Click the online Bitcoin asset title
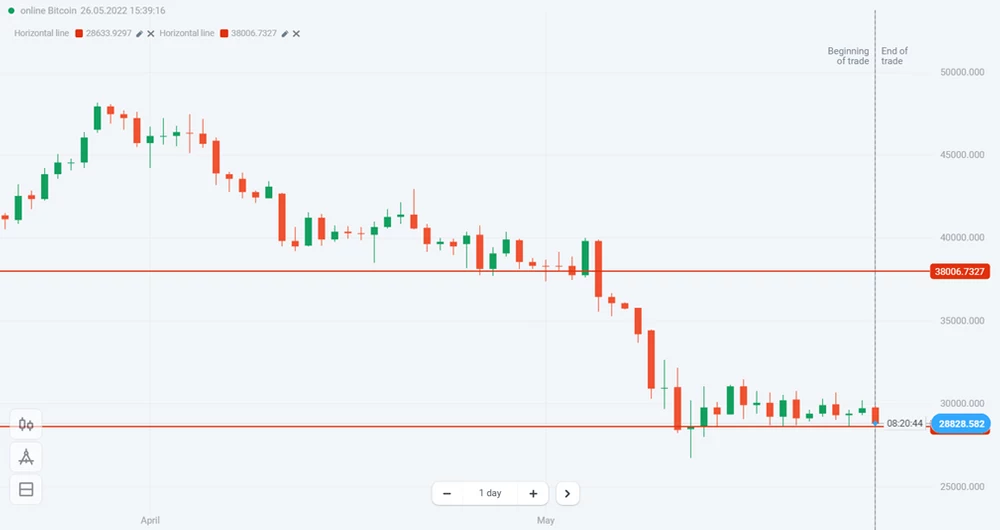Image resolution: width=1000 pixels, height=530 pixels. [x=47, y=11]
